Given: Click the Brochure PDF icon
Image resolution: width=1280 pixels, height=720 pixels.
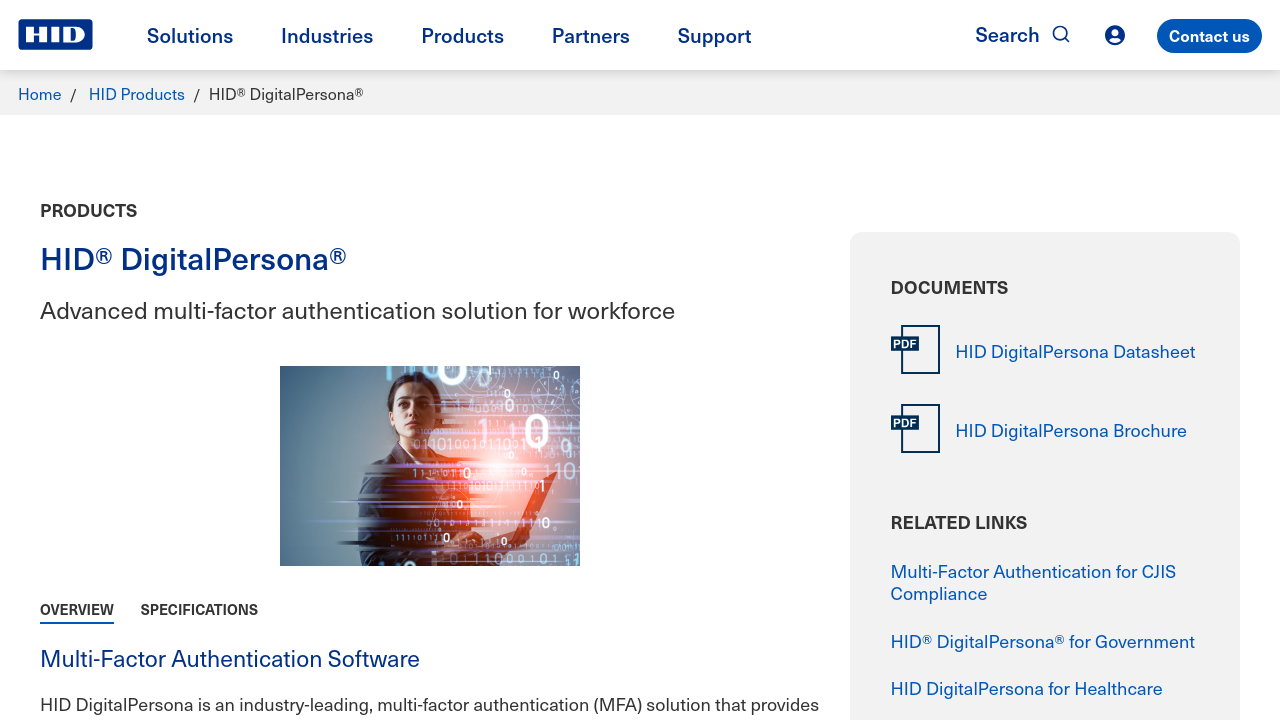Looking at the screenshot, I should pos(915,429).
